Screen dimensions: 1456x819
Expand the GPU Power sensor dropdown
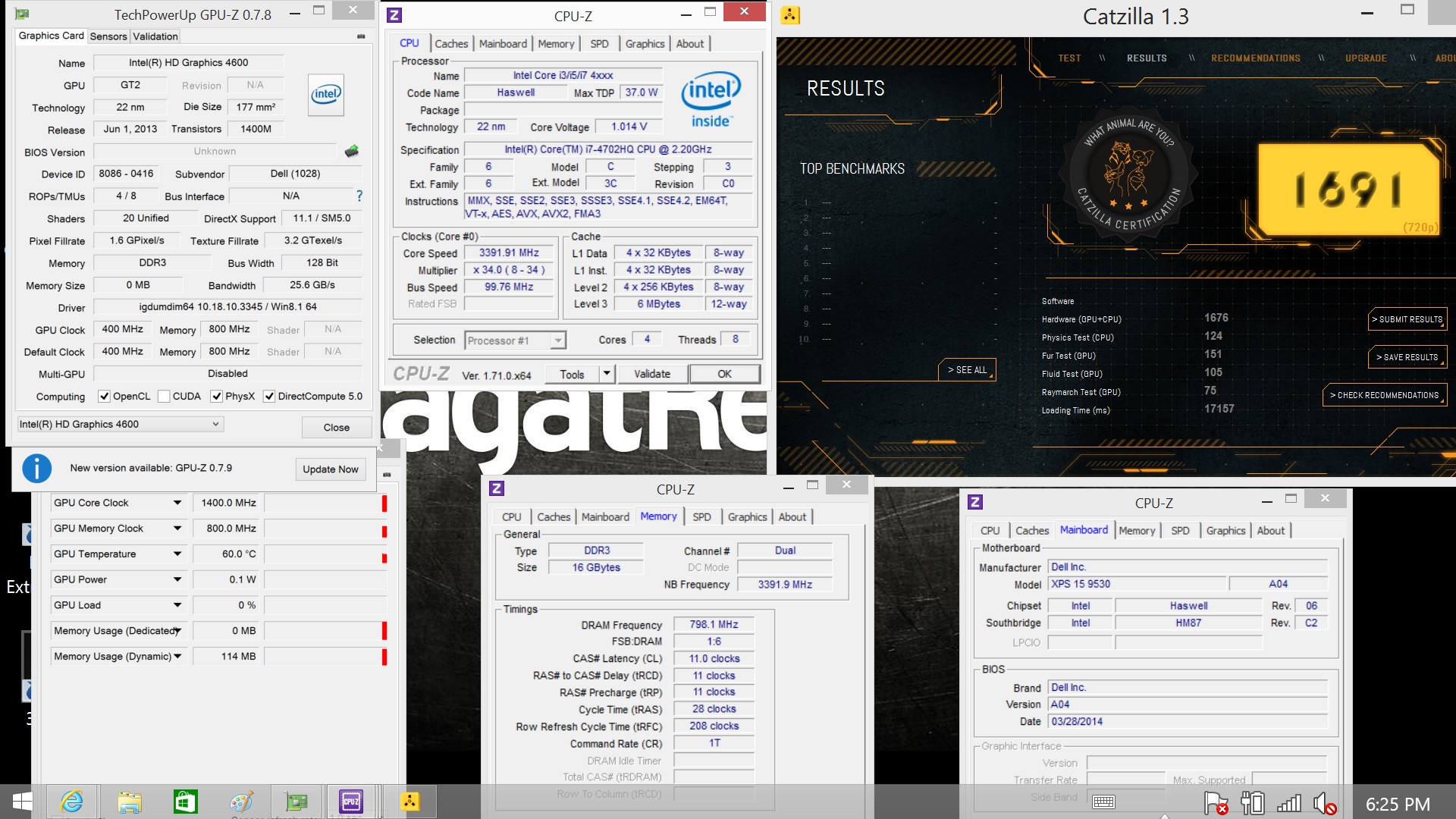177,580
